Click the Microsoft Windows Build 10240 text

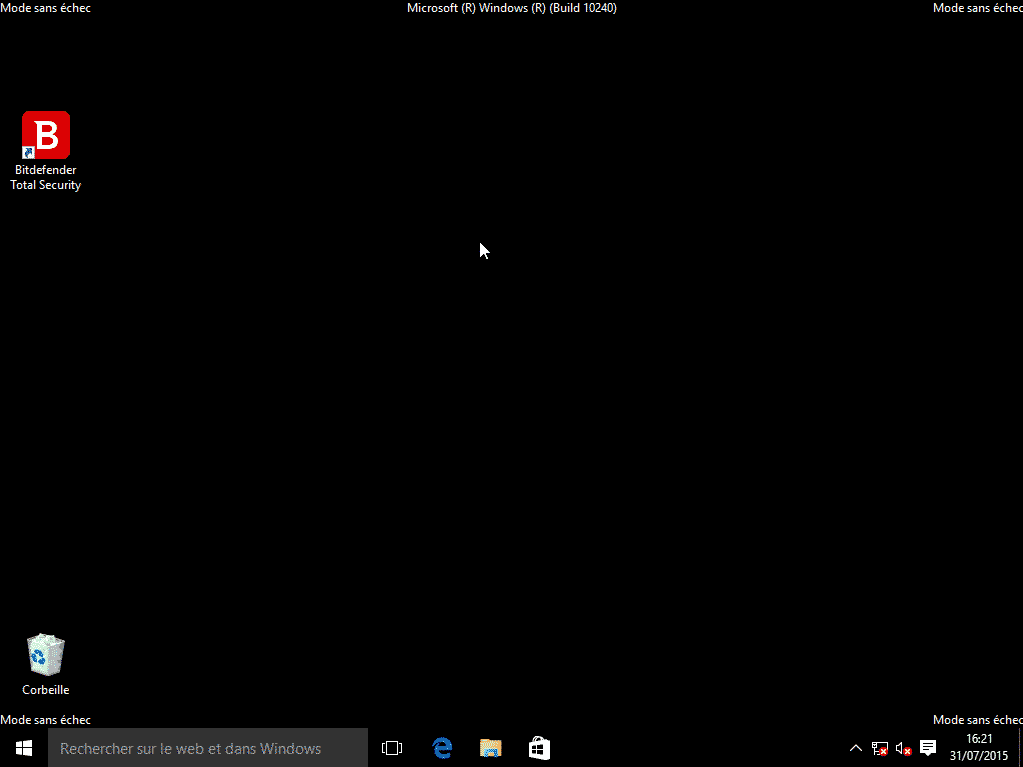click(511, 8)
